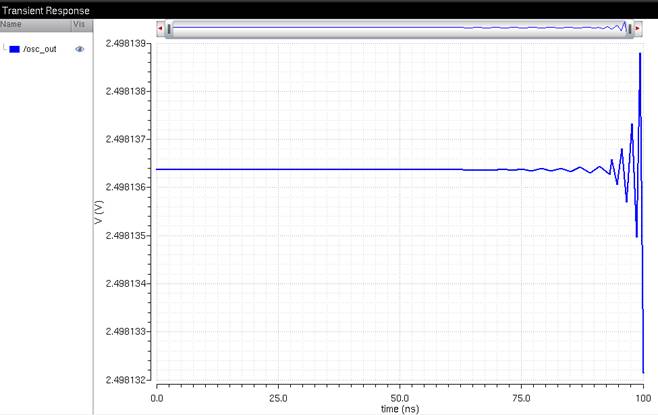Click the waveform overview strip in the middle
The width and height of the screenshot is (658, 415).
400,28
